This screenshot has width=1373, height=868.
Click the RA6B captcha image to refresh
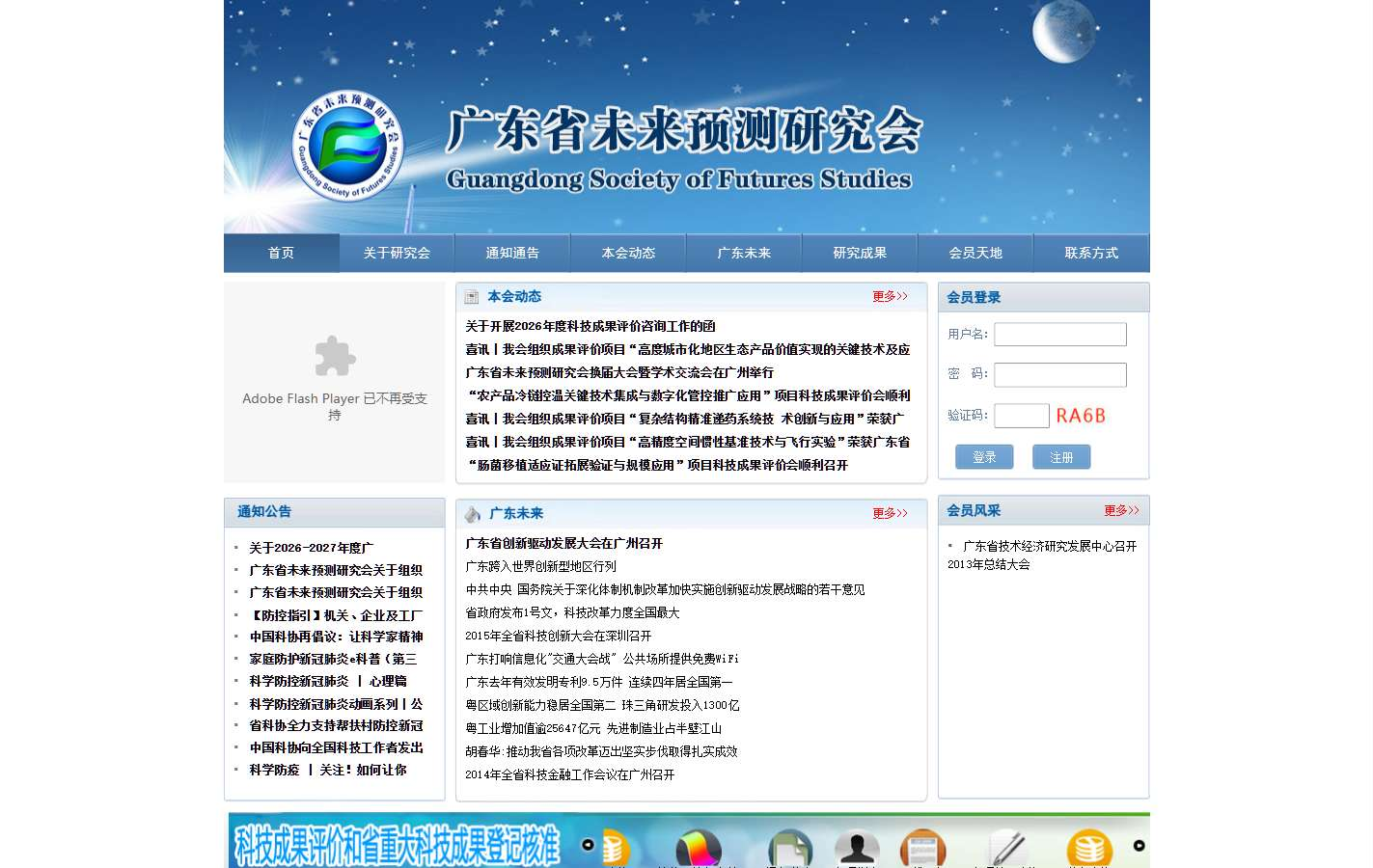pos(1081,416)
